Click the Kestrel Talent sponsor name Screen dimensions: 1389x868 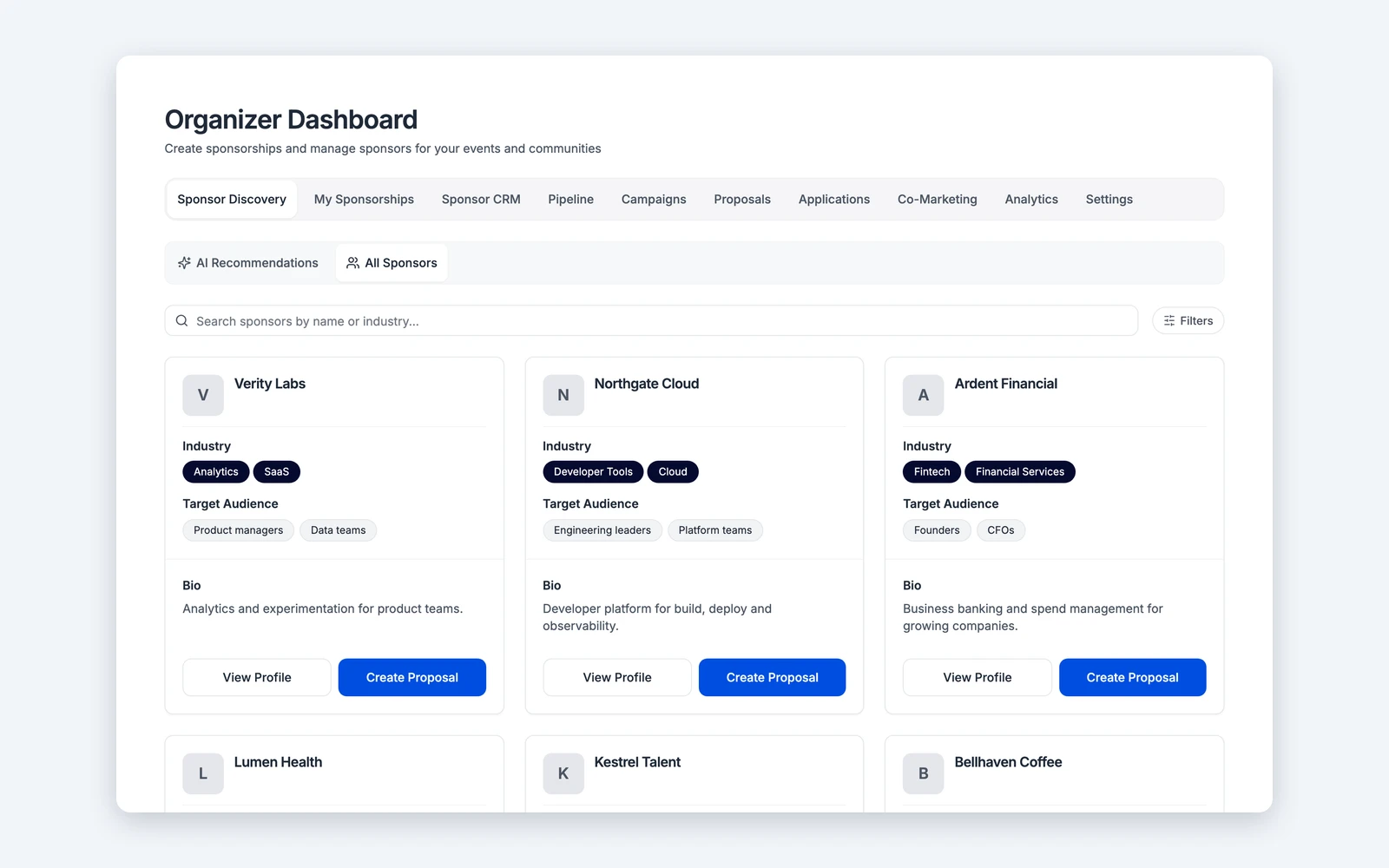point(637,762)
